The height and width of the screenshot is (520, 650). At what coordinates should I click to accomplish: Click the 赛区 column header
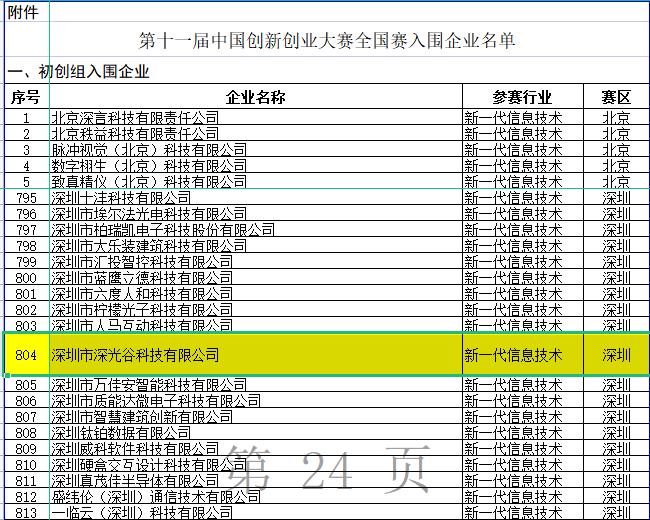(616, 97)
